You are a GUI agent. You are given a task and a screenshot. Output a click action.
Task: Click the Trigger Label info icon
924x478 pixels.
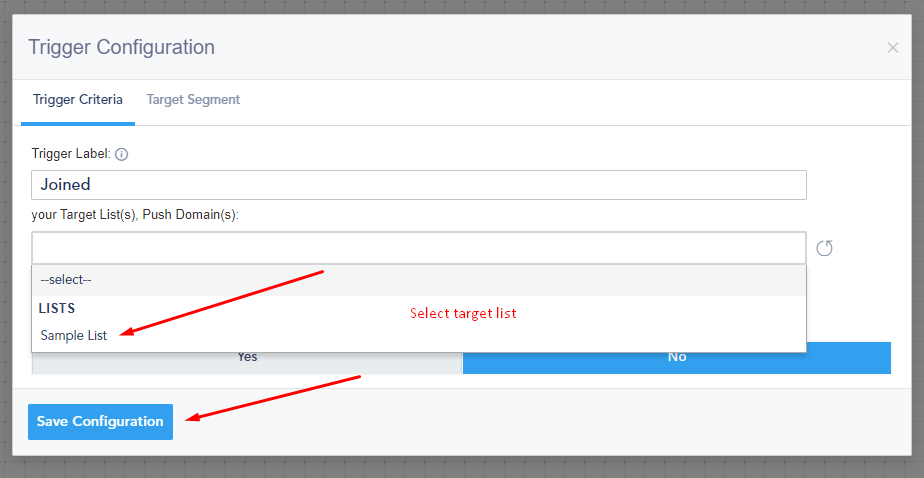tap(122, 155)
